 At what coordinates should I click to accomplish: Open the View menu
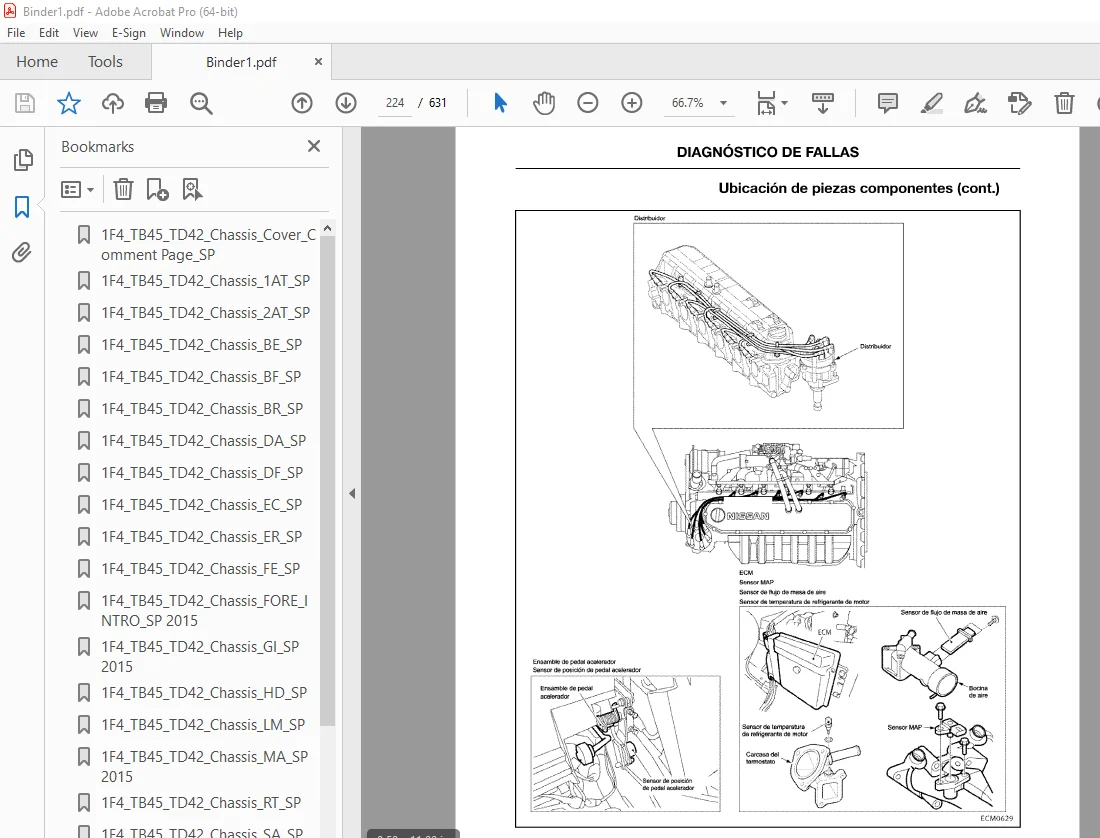click(85, 33)
